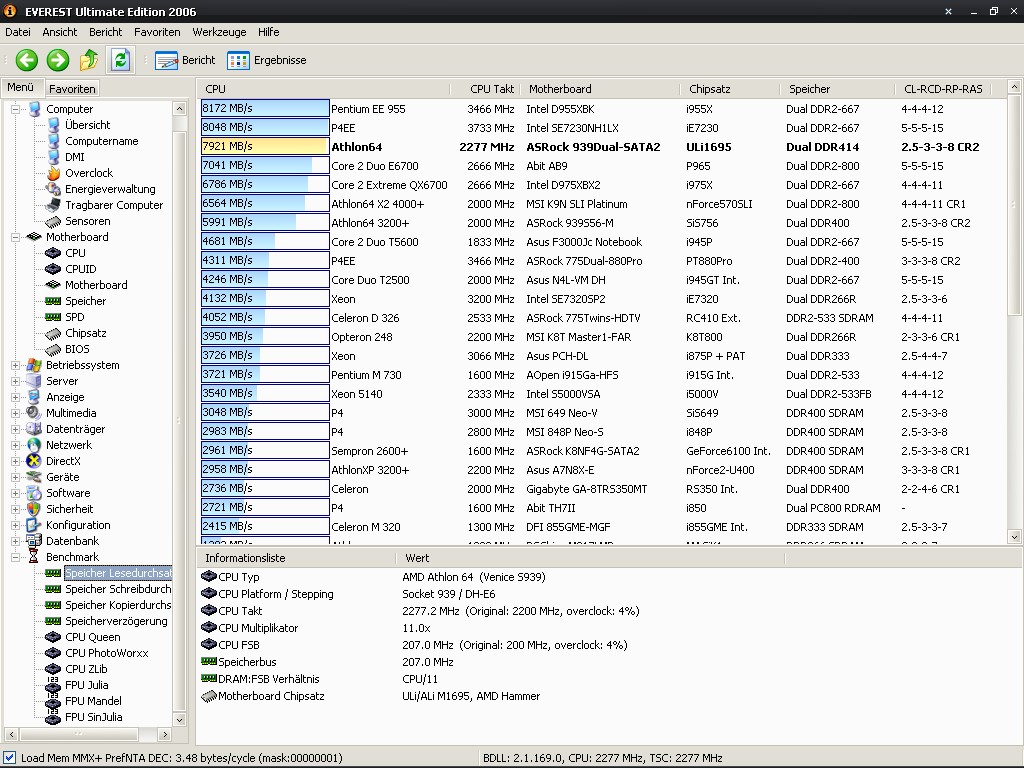The image size is (1024, 768).
Task: Sort by the CPU Takt column header
Action: [x=485, y=89]
